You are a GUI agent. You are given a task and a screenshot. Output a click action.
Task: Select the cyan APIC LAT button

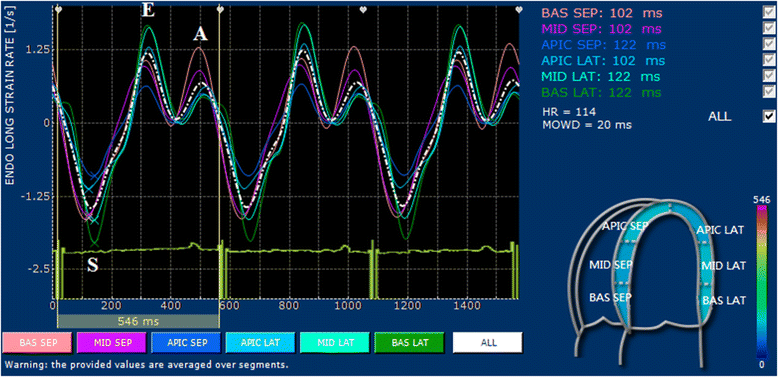(260, 342)
